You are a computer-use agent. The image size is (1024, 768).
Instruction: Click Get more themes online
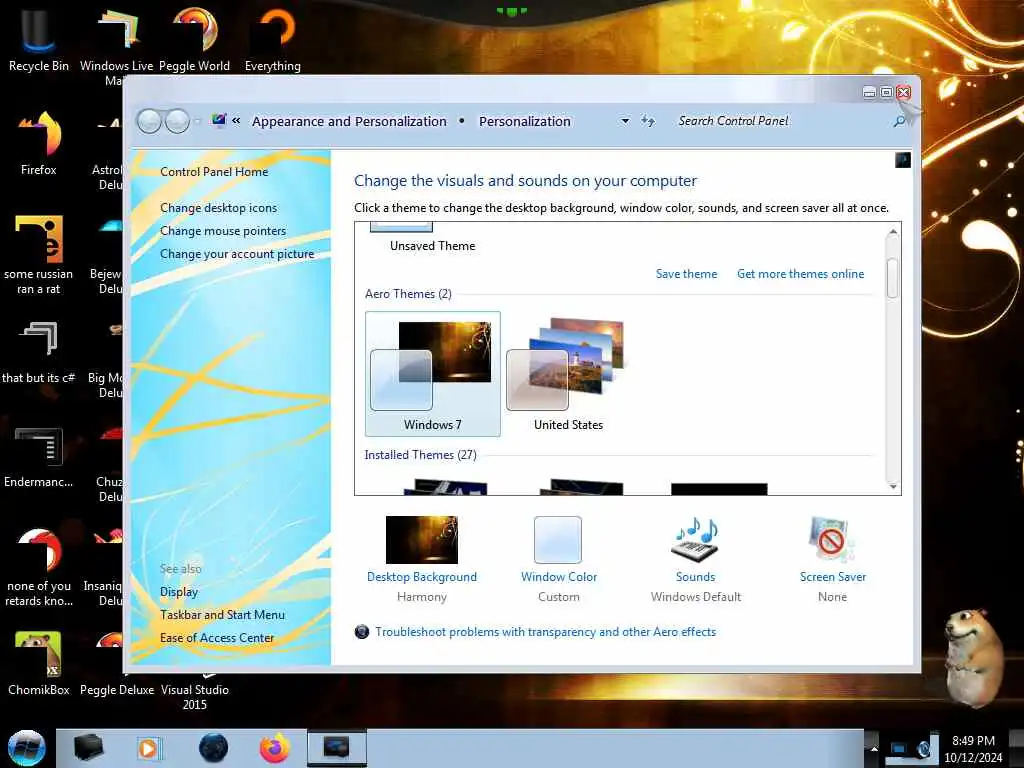[801, 274]
